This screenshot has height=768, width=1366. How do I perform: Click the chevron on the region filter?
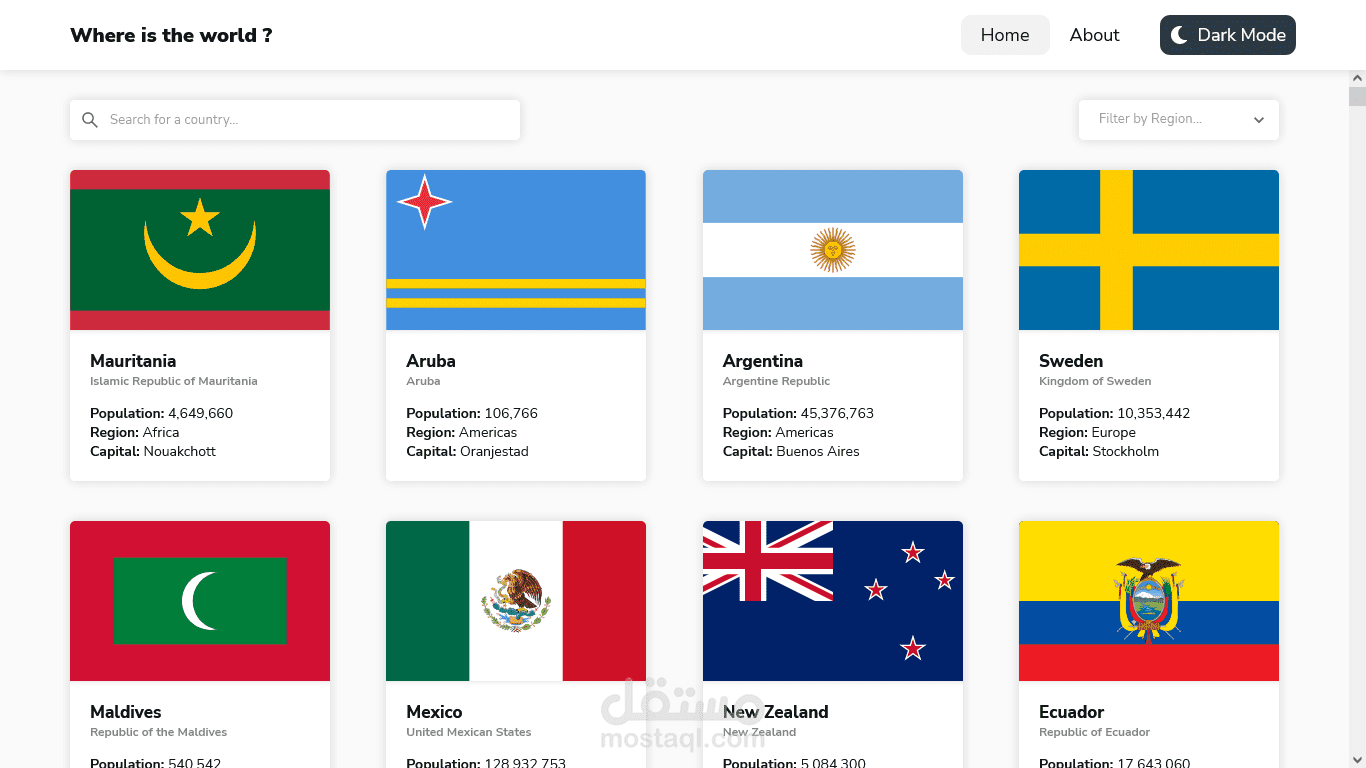pyautogui.click(x=1258, y=119)
